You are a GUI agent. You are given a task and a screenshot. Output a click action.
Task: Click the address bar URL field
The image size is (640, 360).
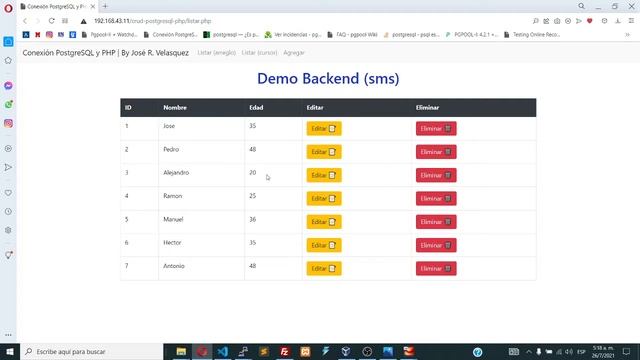coord(302,21)
